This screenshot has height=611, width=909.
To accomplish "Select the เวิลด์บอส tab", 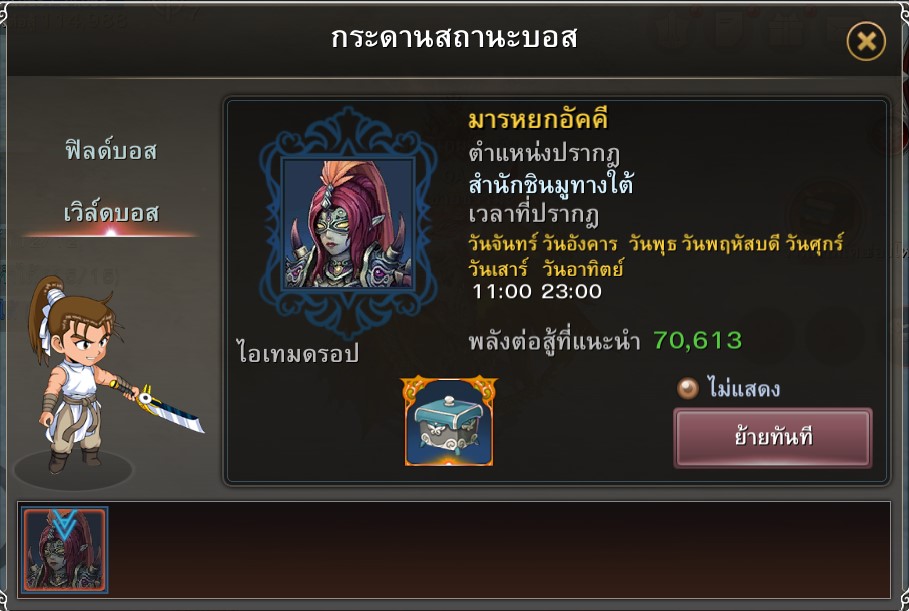I will 111,213.
